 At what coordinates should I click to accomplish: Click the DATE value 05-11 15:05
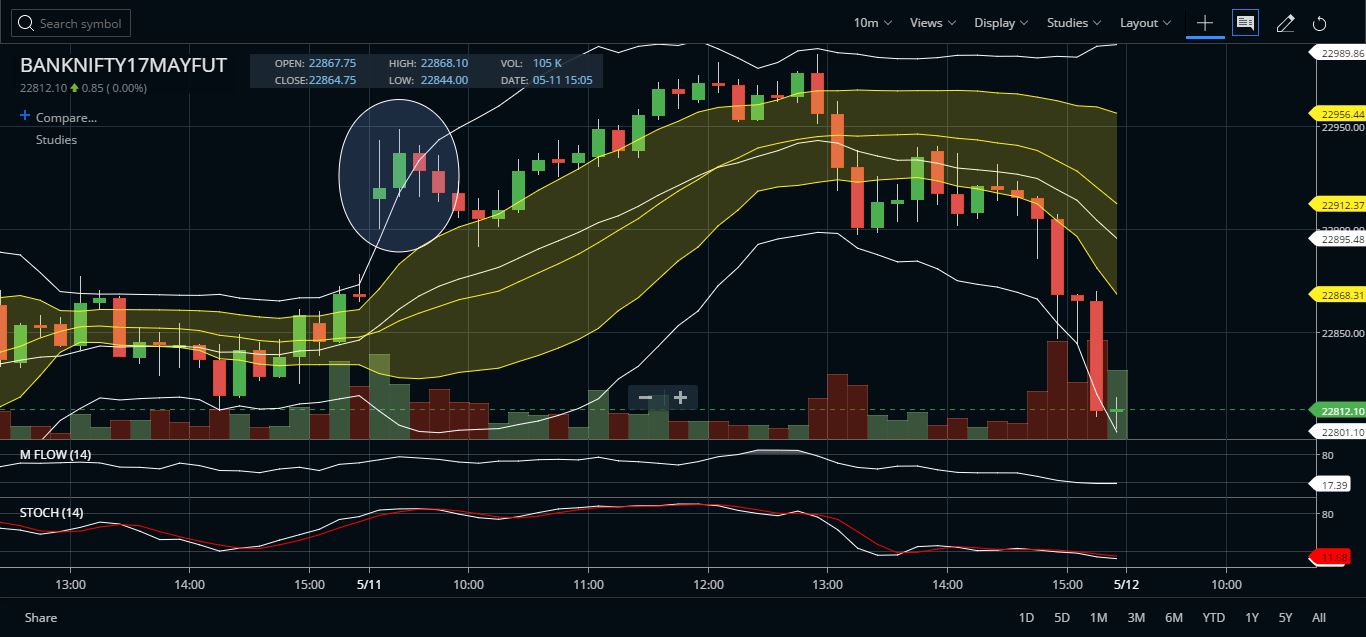(x=562, y=80)
